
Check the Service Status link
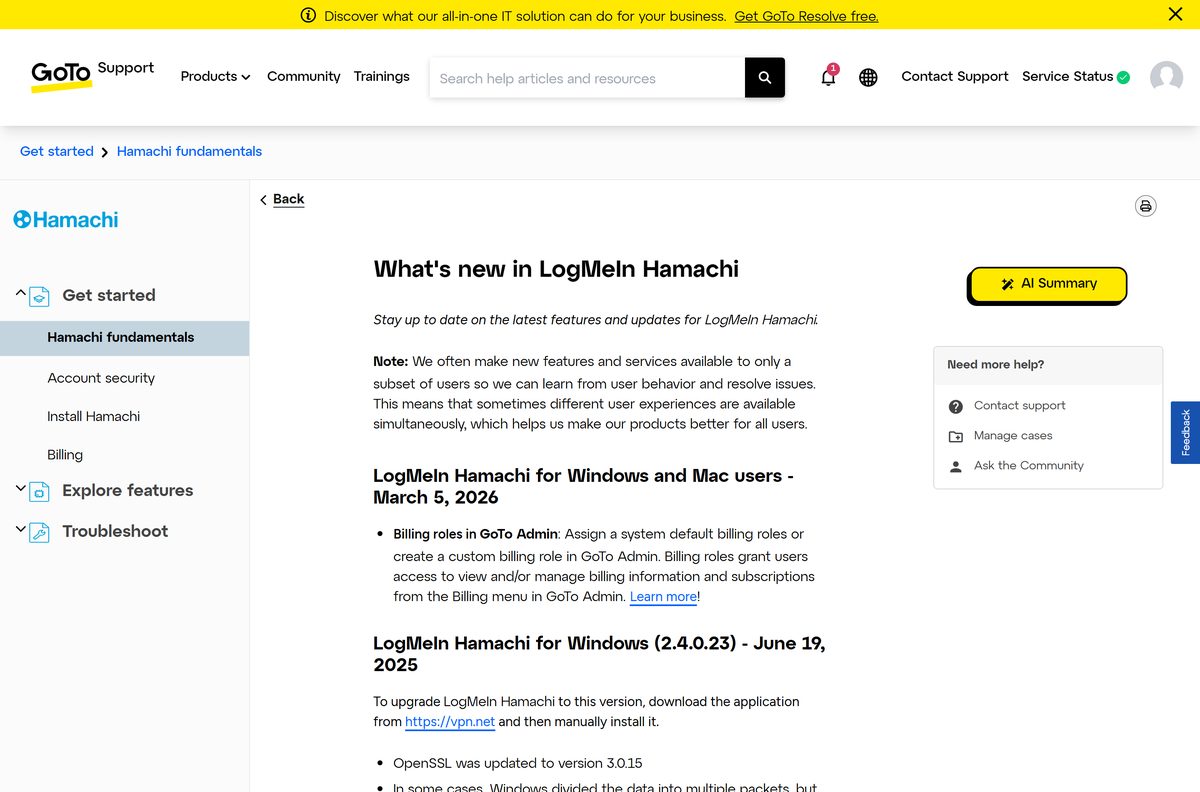1067,76
